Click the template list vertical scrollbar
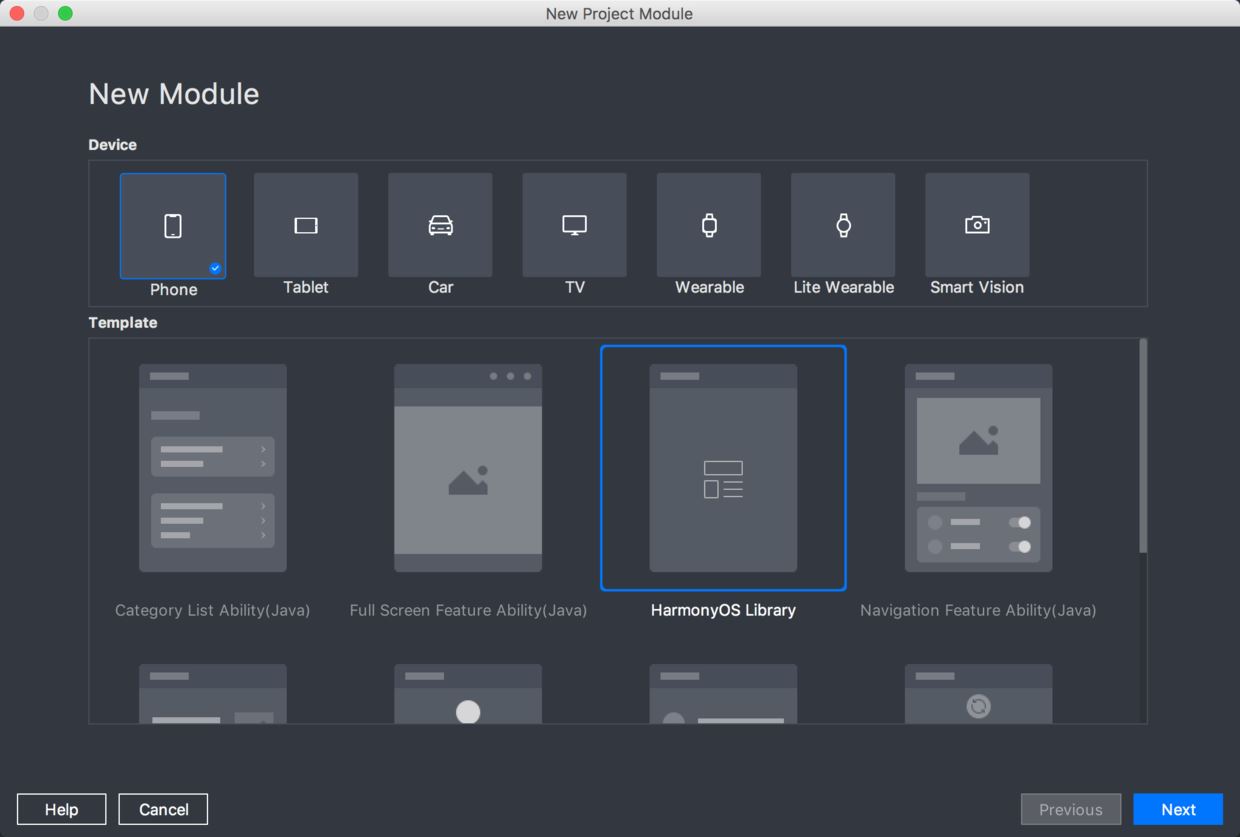 coord(1143,445)
